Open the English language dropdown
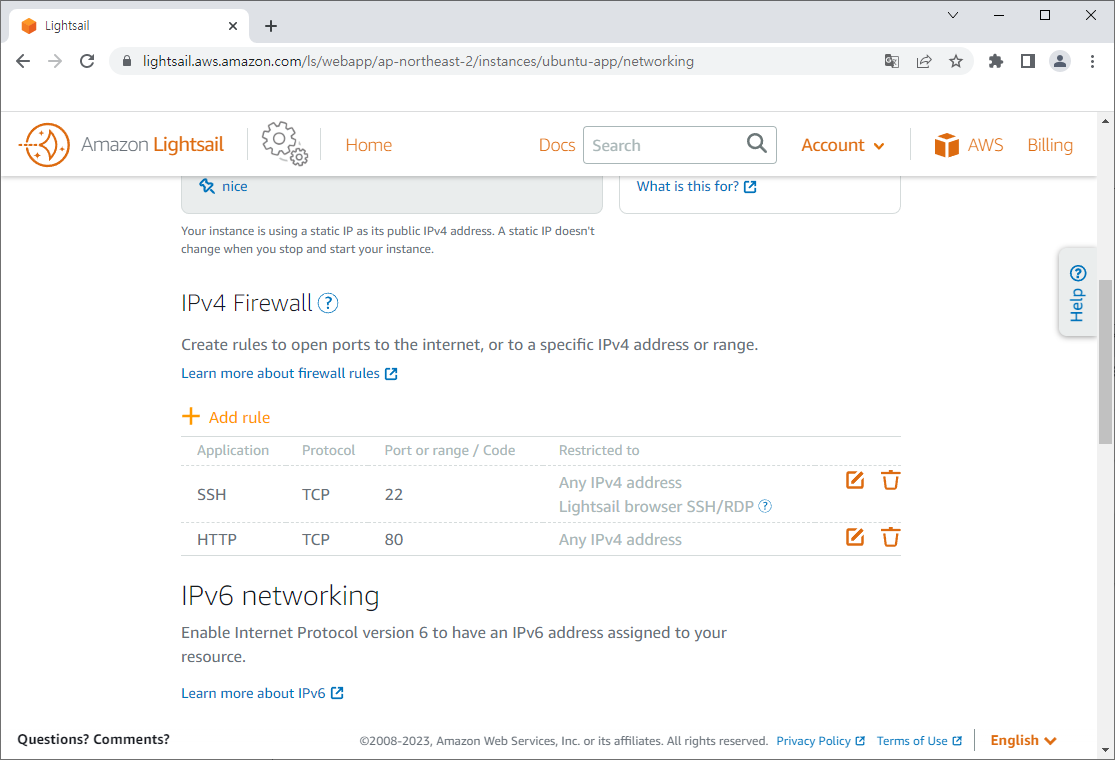Viewport: 1115px width, 760px height. tap(1022, 740)
